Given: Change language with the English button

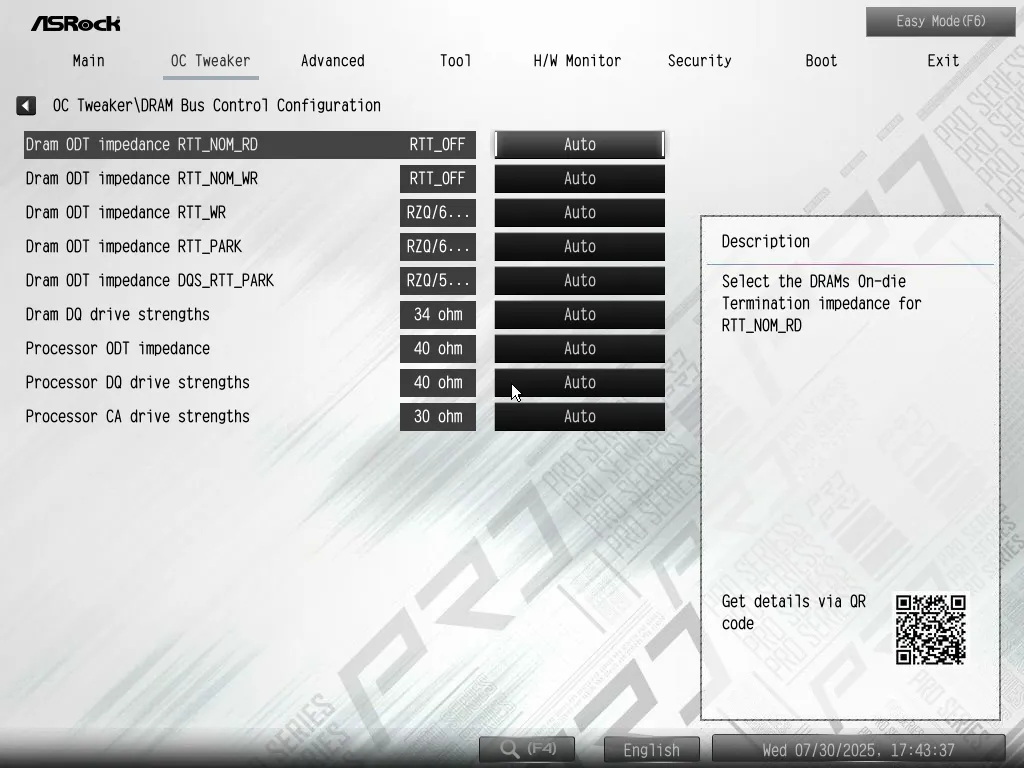Looking at the screenshot, I should point(651,749).
